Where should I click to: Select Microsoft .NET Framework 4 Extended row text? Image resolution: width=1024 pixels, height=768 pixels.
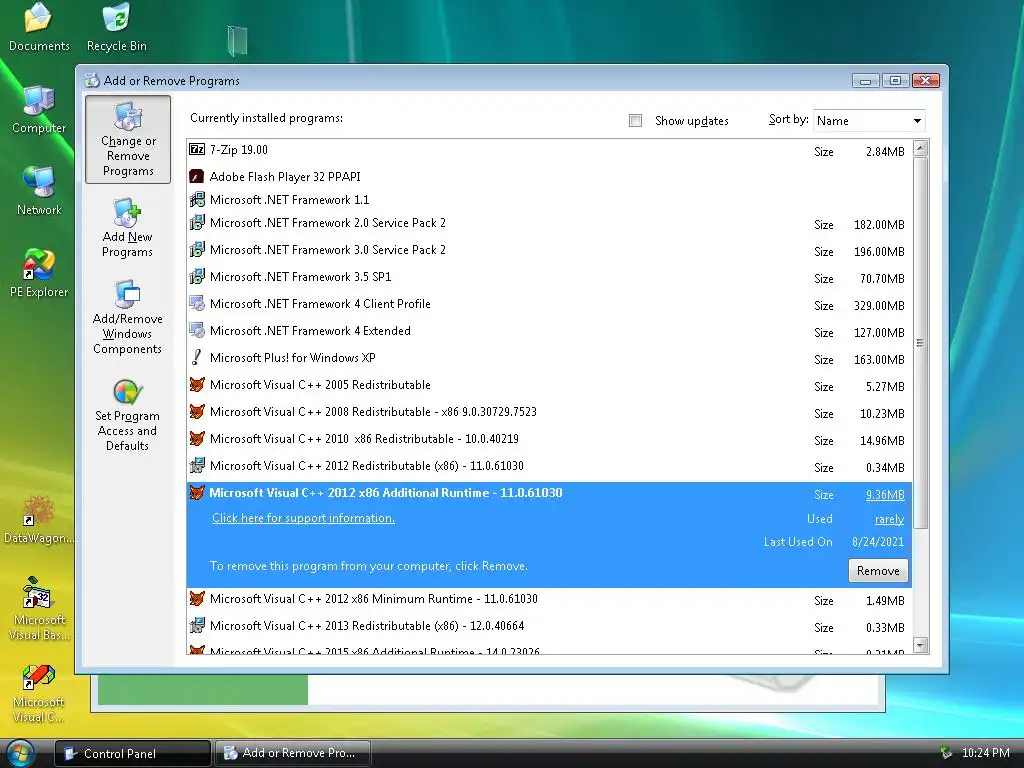[310, 330]
